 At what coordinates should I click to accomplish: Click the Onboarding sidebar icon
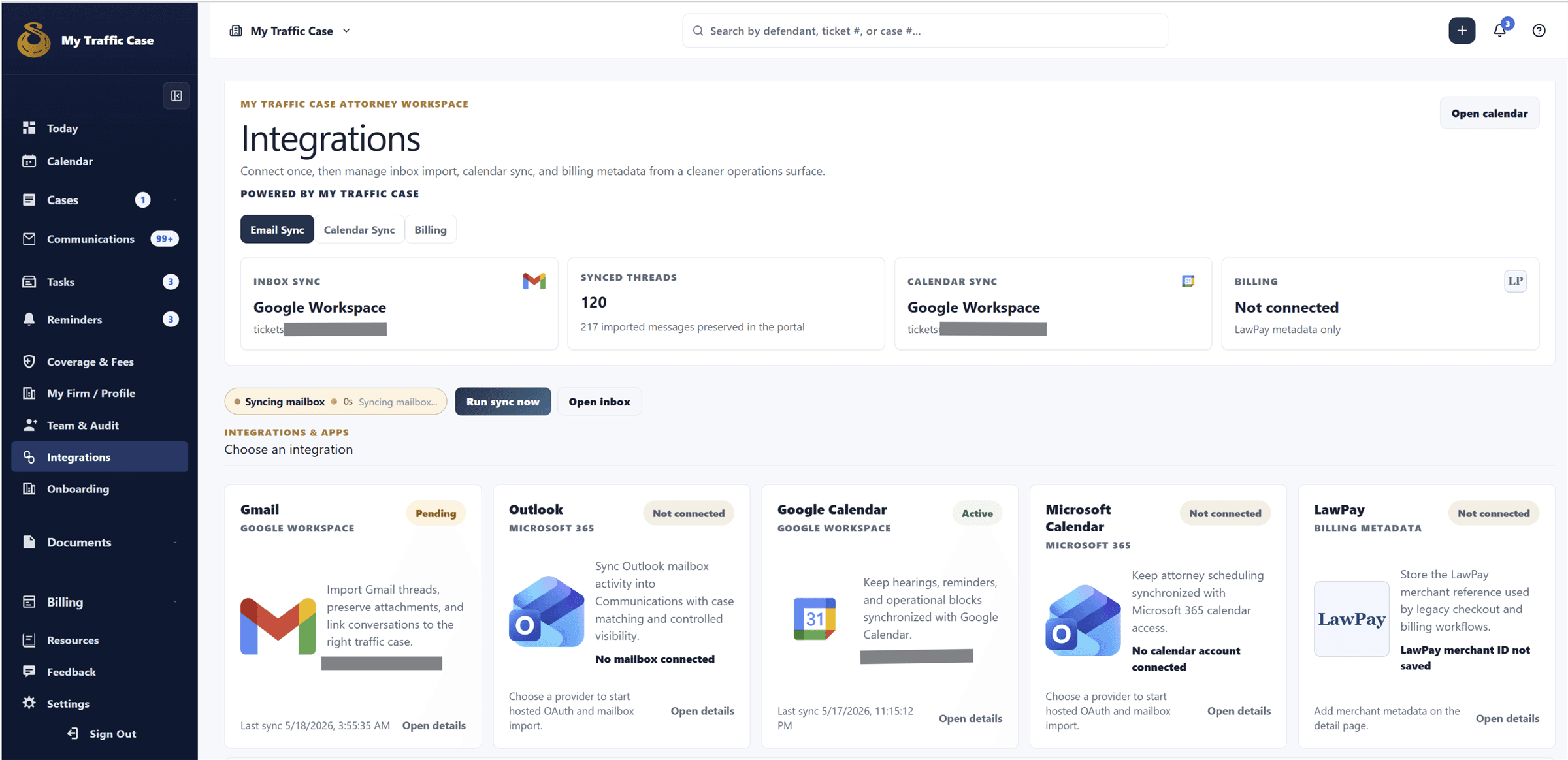[29, 488]
